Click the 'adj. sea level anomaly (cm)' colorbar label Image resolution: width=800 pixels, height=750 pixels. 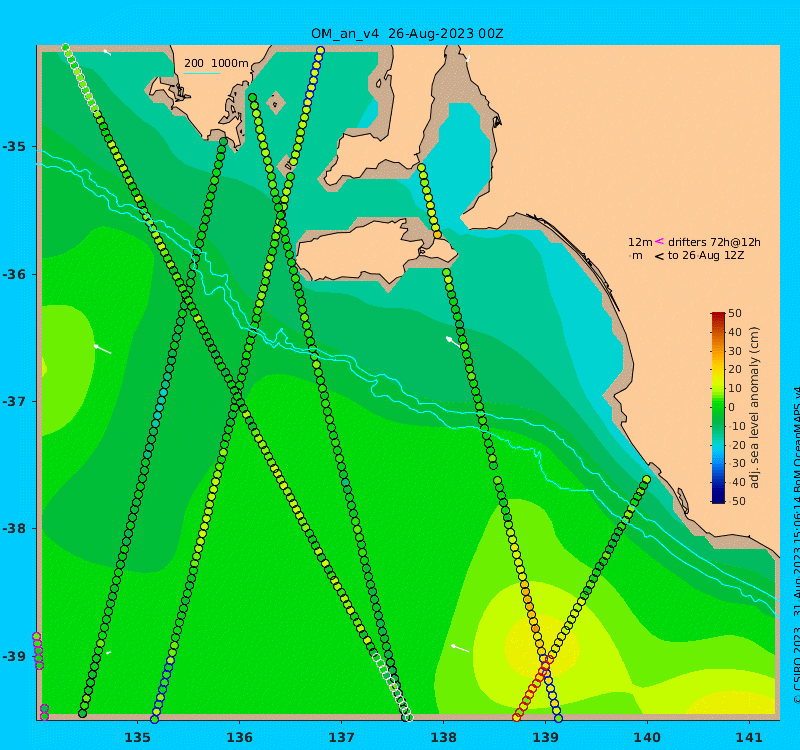(x=754, y=407)
